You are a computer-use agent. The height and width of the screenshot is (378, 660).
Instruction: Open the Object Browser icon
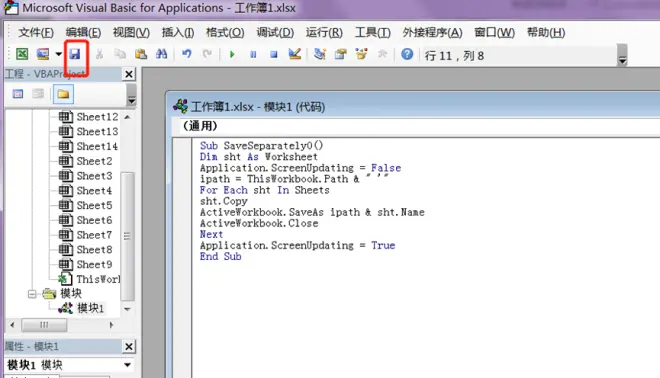(361, 54)
